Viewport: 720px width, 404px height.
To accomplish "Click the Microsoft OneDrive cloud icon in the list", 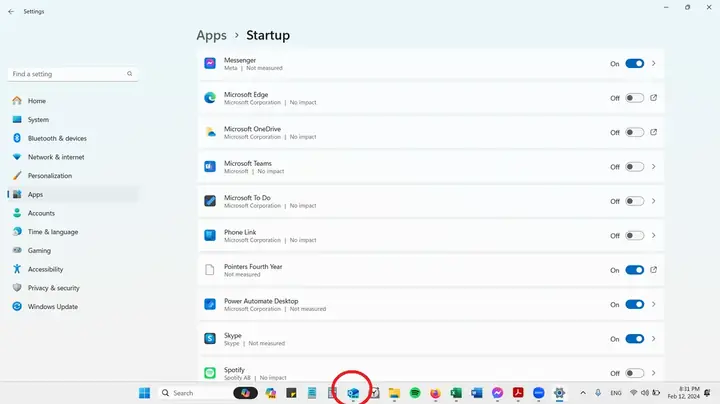I will click(x=210, y=132).
